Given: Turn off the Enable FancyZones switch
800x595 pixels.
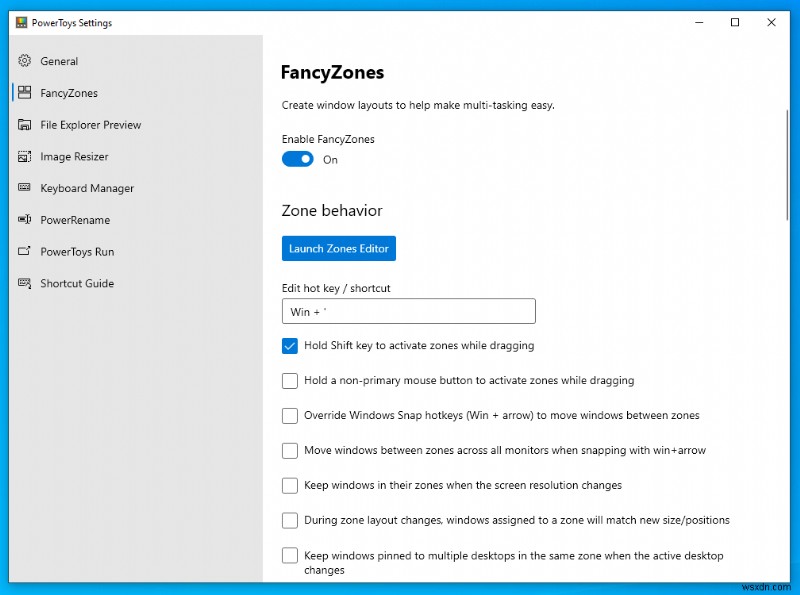Looking at the screenshot, I should coord(298,159).
